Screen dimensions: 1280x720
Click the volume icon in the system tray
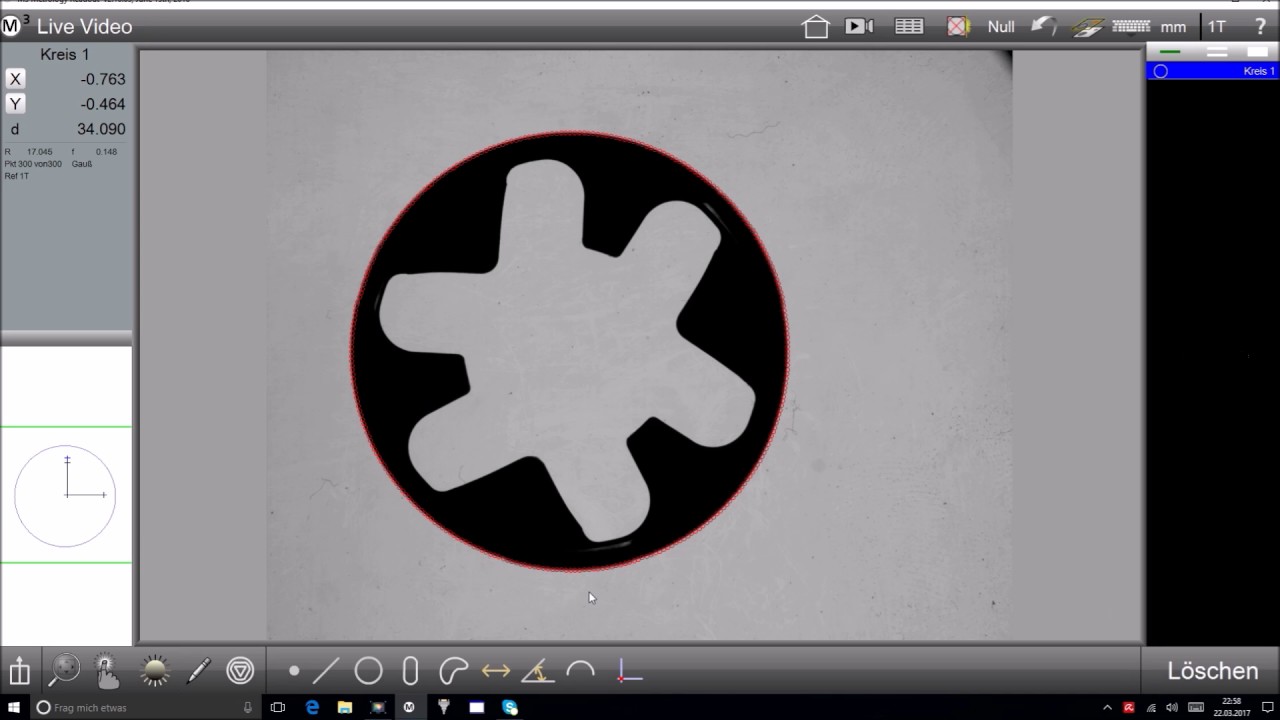[x=1172, y=707]
